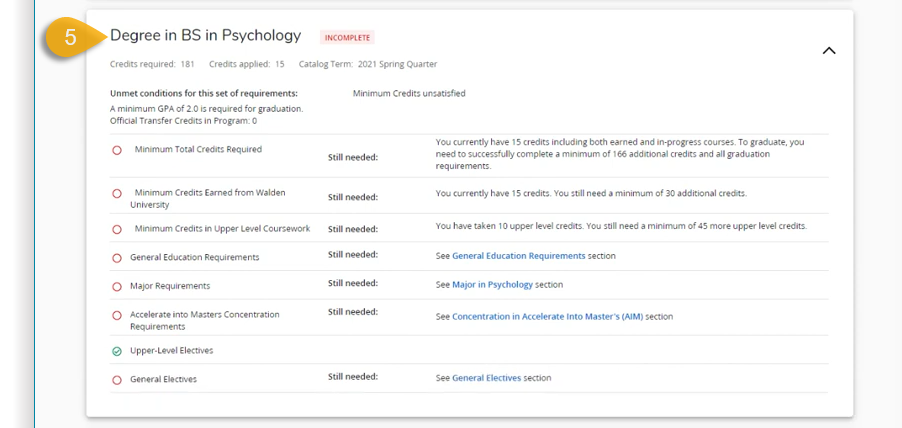Click 'Catalog Term: 2021 Spring Quarter' text
Screen dimensions: 902x428
[368, 64]
